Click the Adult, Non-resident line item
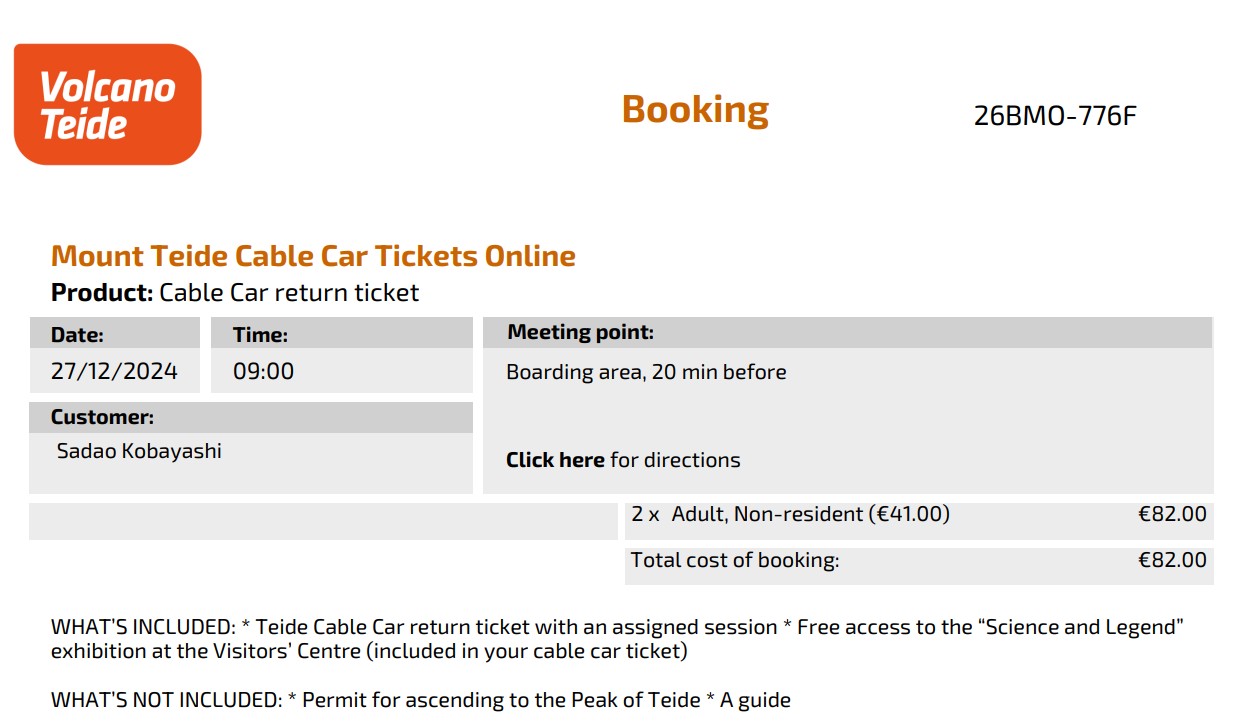 (790, 514)
